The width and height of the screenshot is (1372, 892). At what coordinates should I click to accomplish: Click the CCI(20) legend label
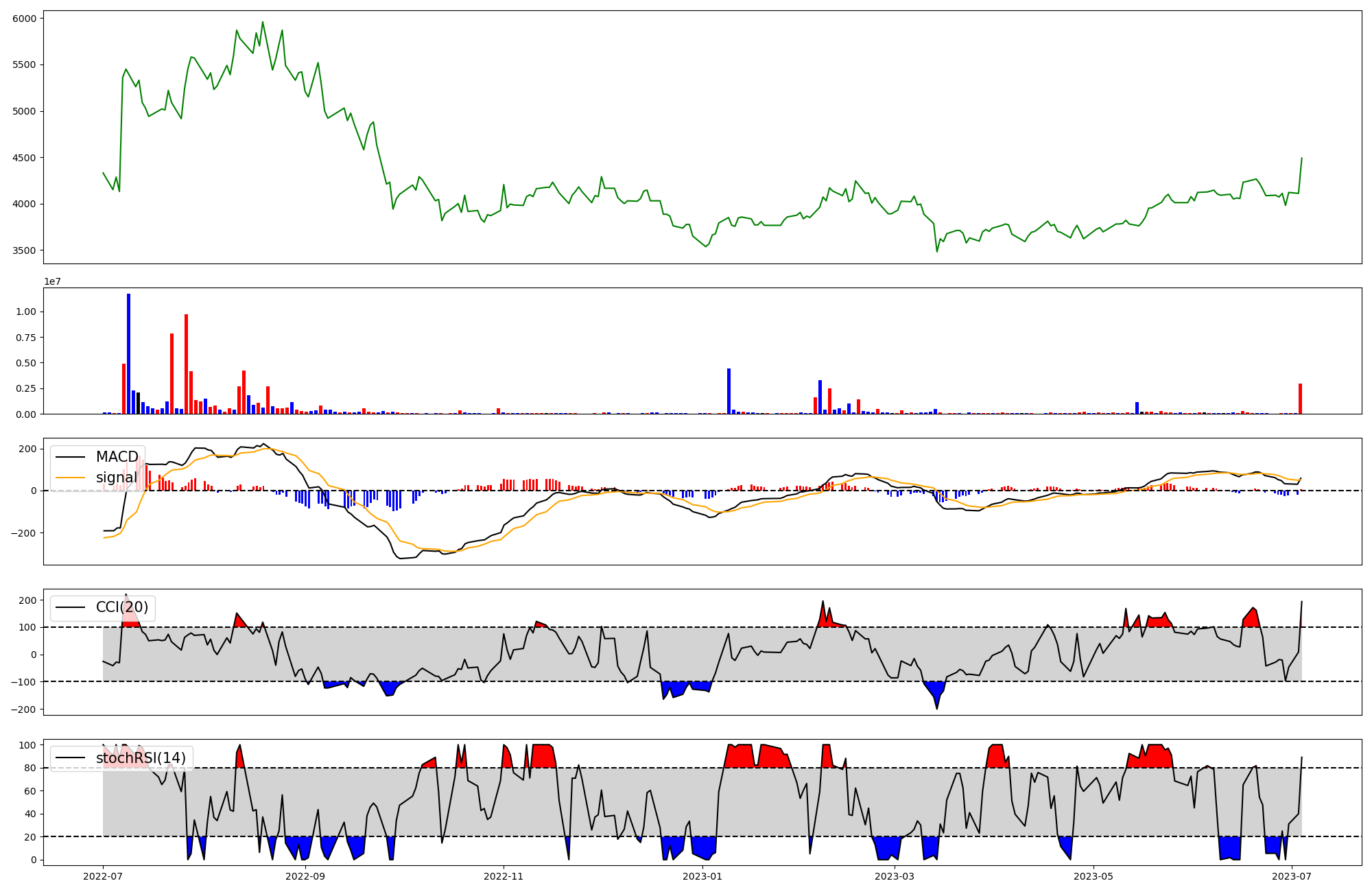pos(121,607)
